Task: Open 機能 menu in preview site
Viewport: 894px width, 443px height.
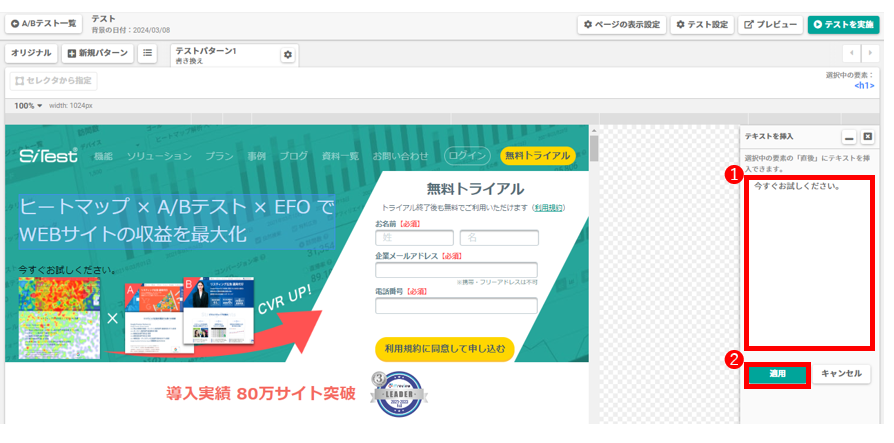Action: pos(103,156)
